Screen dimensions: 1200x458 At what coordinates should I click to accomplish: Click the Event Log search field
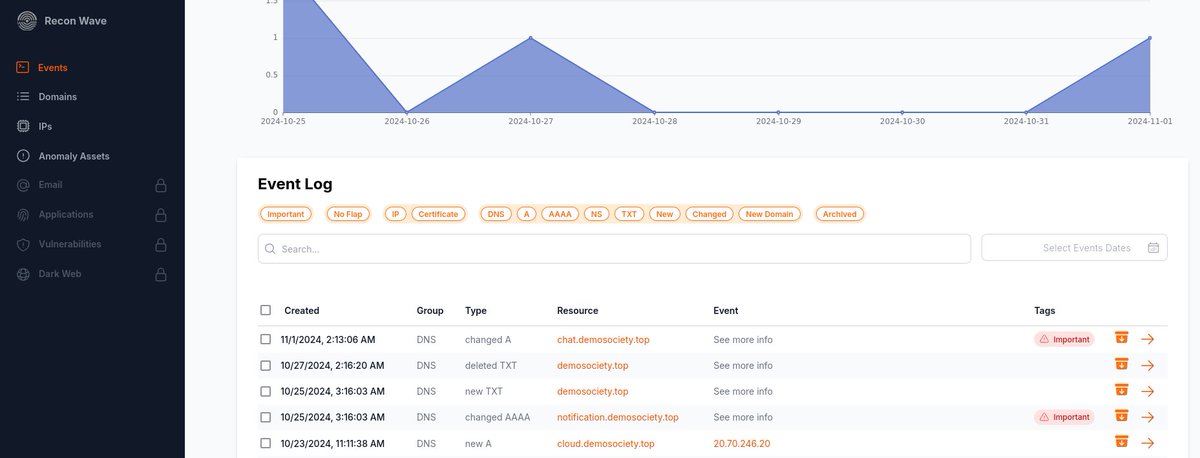pyautogui.click(x=614, y=249)
